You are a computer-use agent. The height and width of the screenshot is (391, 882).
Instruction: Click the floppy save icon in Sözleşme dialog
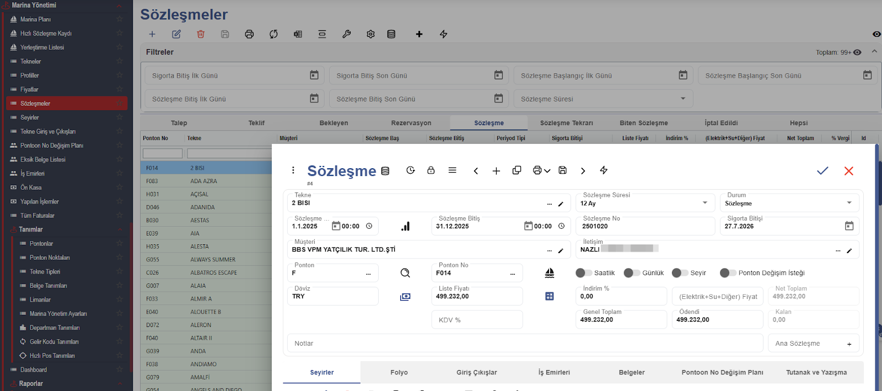click(x=562, y=170)
